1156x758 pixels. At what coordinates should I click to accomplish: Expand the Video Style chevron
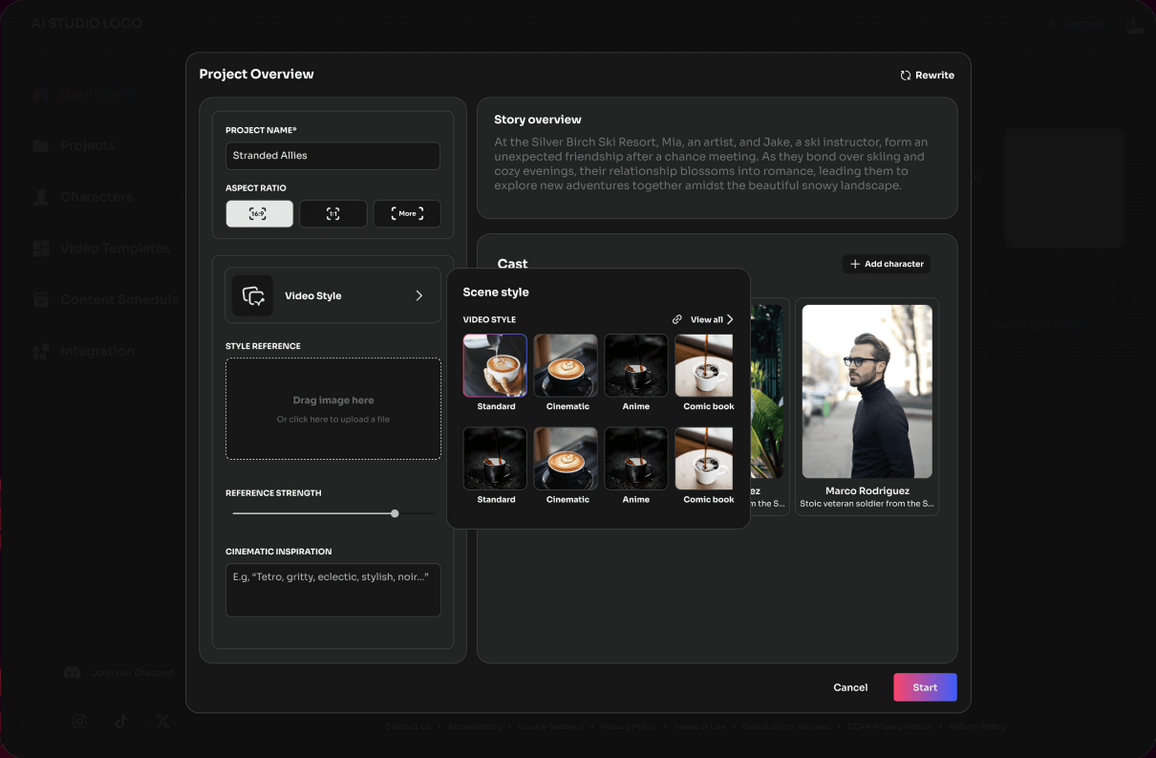click(x=419, y=296)
